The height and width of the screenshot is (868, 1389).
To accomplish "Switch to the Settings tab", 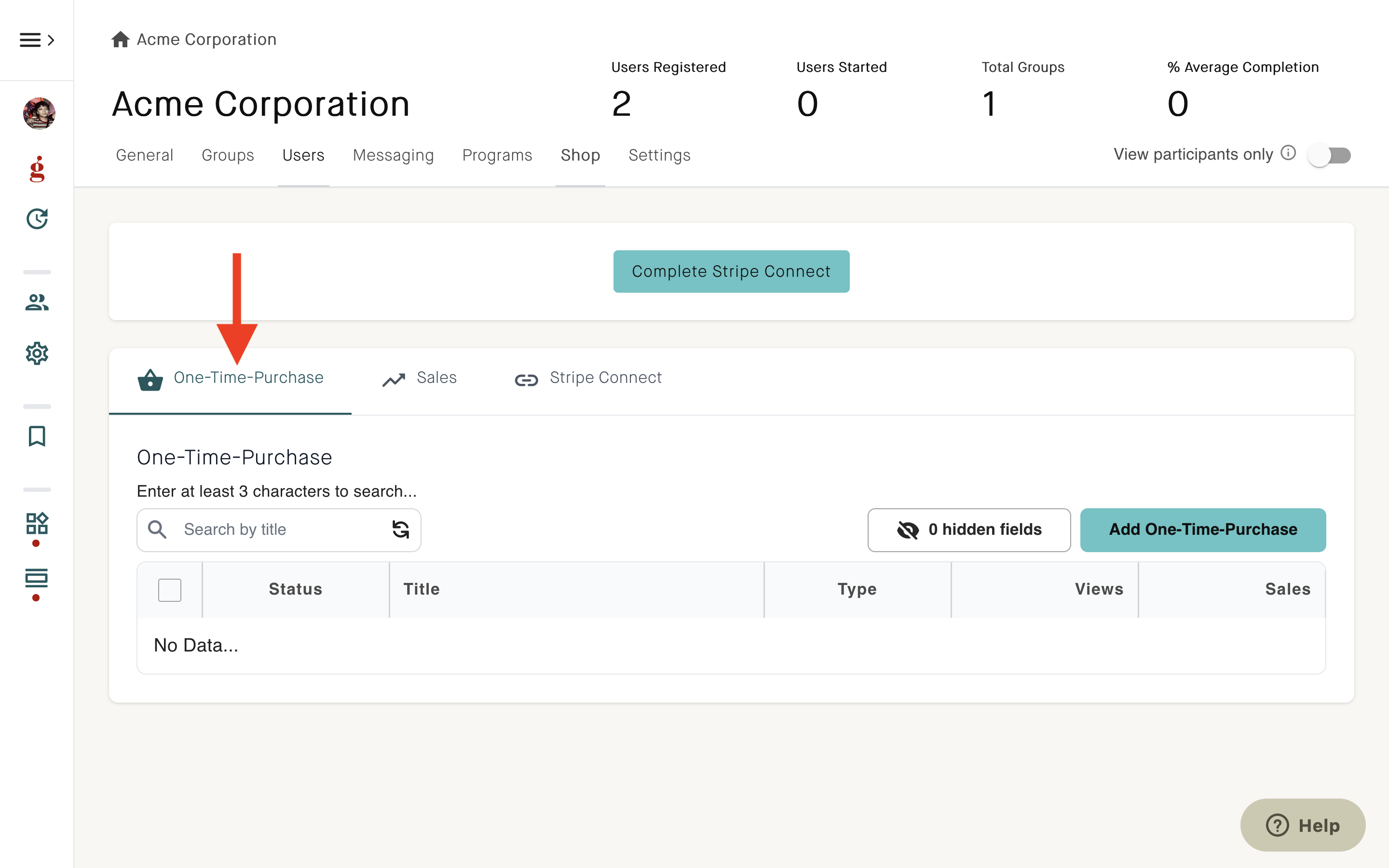I will point(660,155).
